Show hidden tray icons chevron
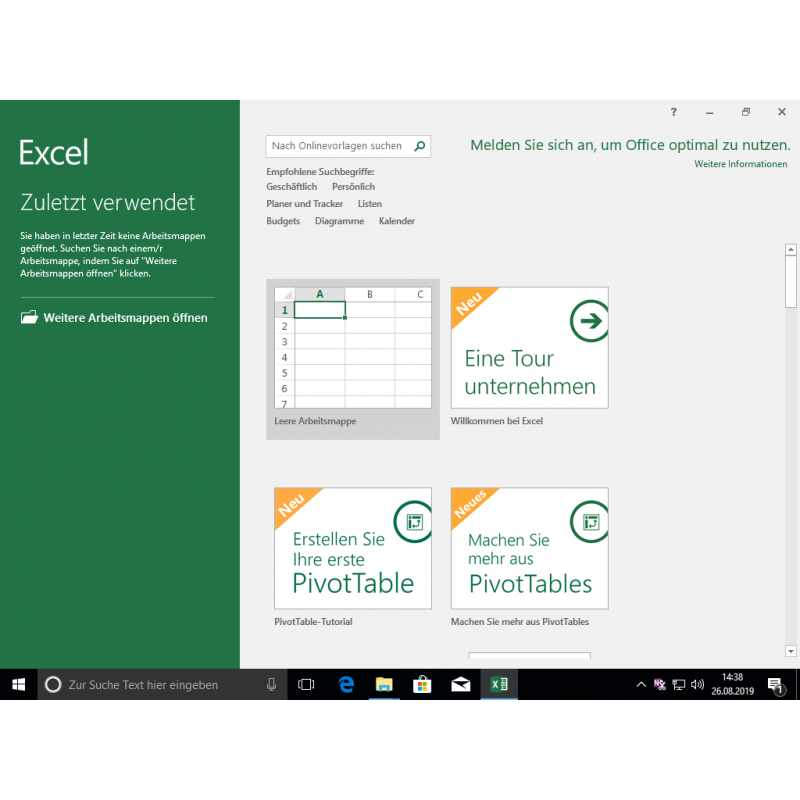This screenshot has width=800, height=800. (641, 685)
